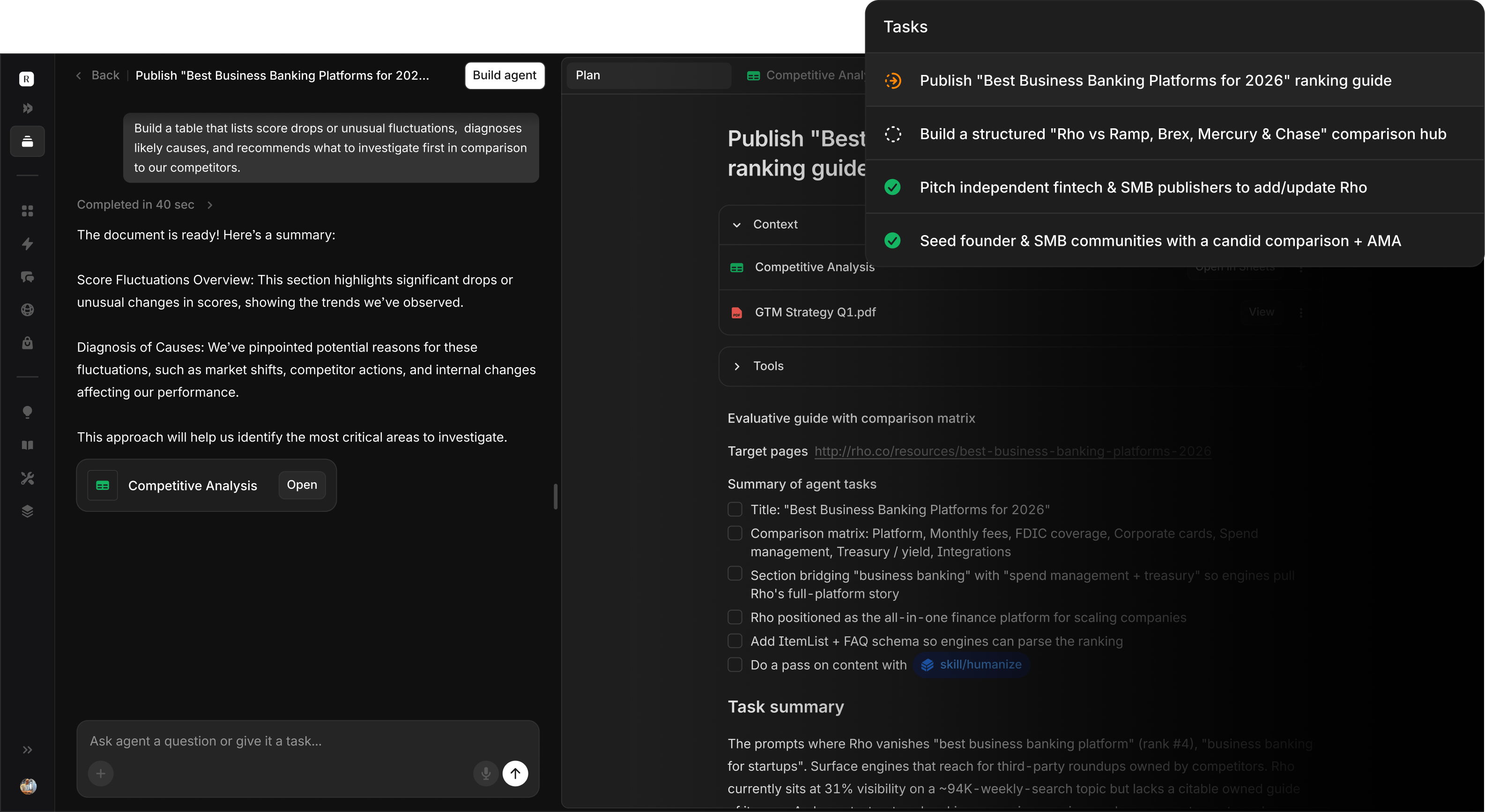Screen dimensions: 1485x812
Task: Open the lightning bolt sidebar icon
Action: click(27, 244)
